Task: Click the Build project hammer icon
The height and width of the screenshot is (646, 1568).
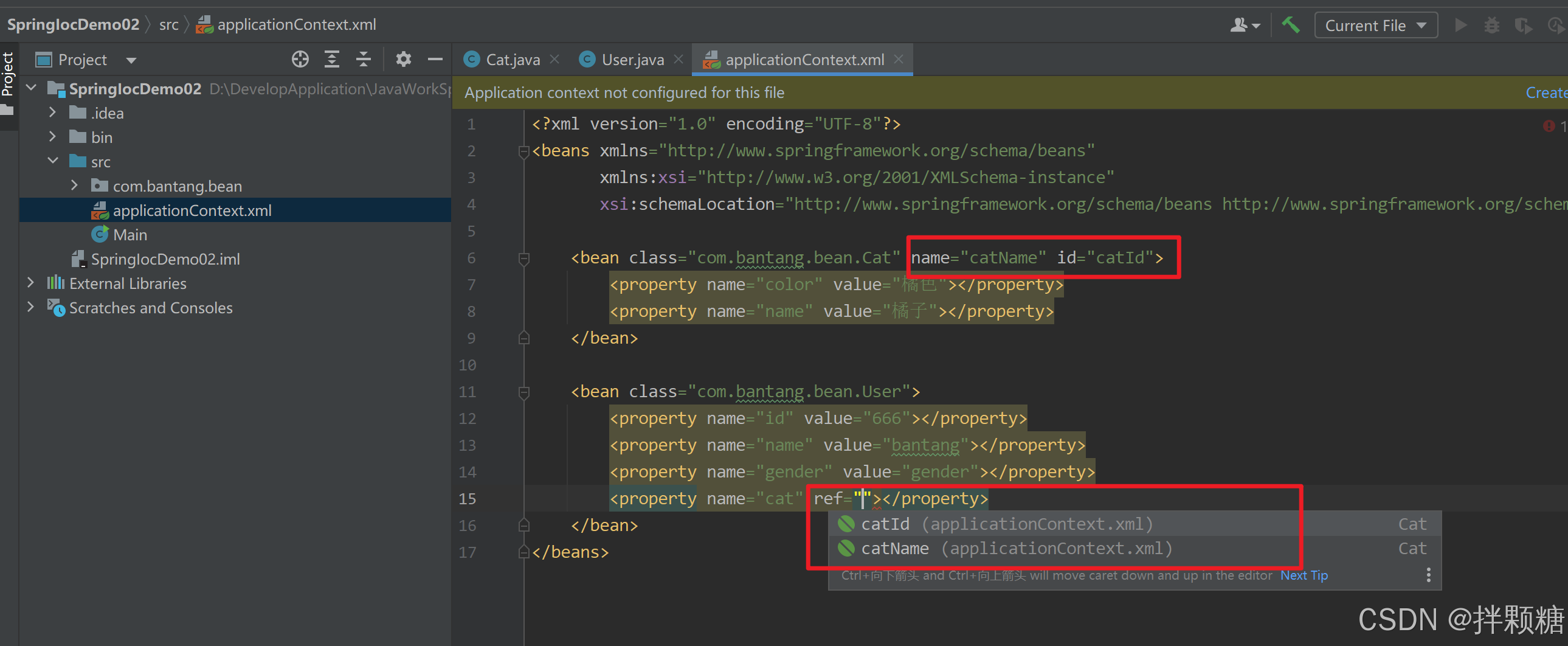Action: pos(1290,25)
